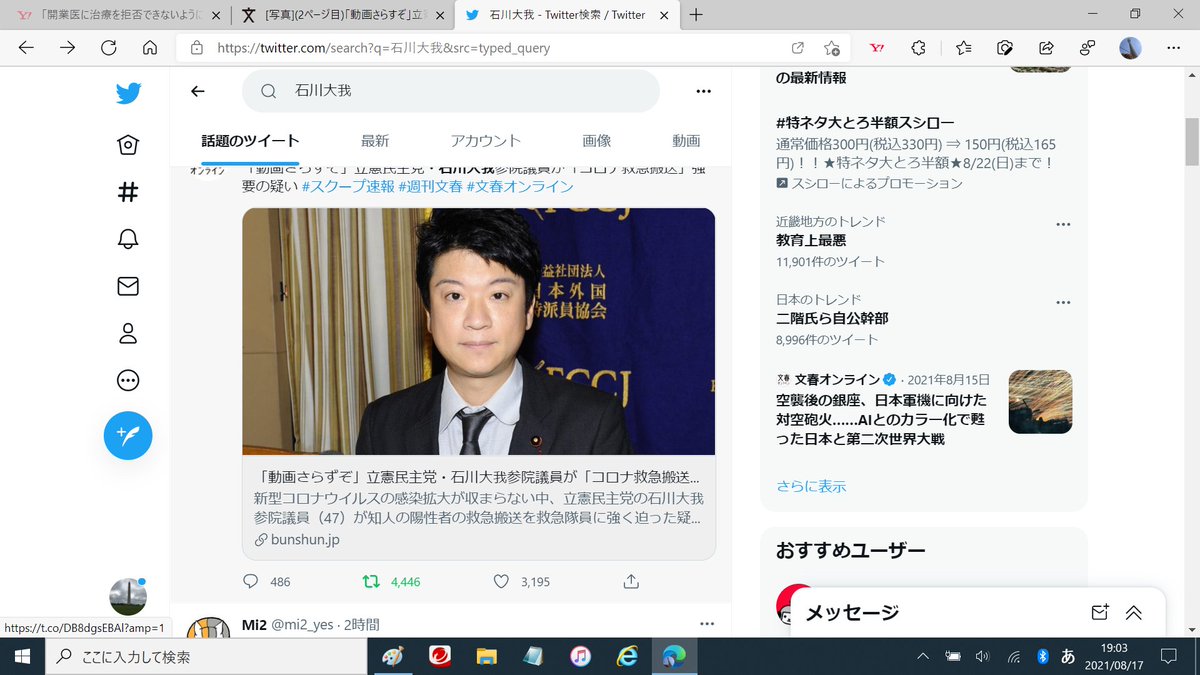Open more options for Mi2 tweet
Screen dimensions: 1200x675
point(707,624)
